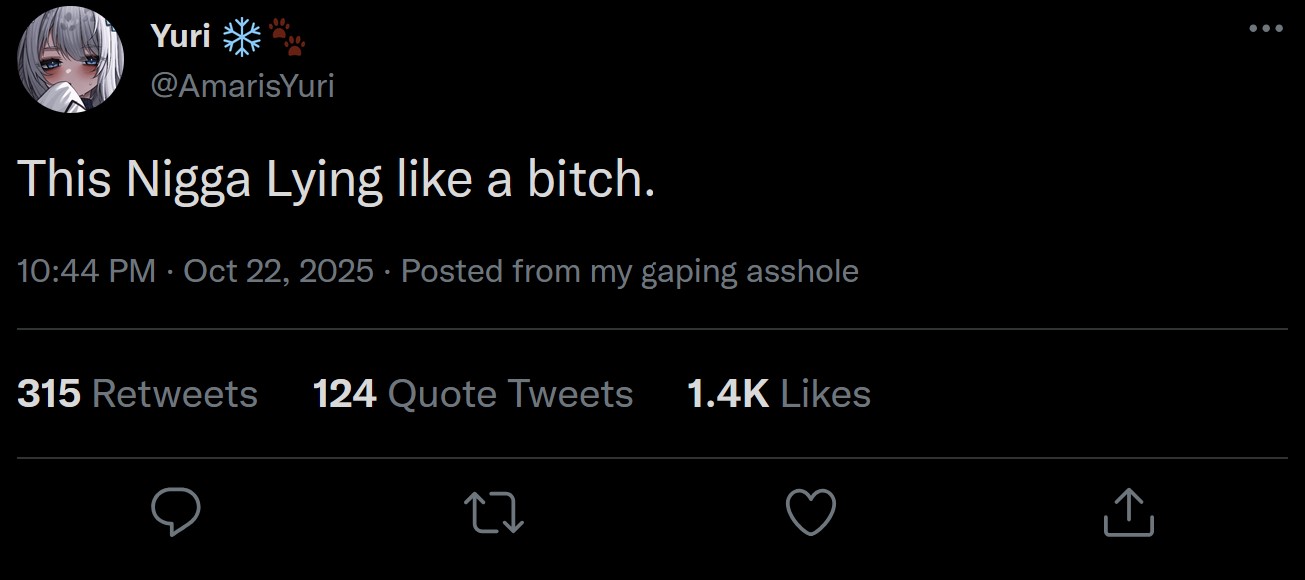Click the Oct 22, 2025 date
The width and height of the screenshot is (1305, 580).
click(279, 271)
